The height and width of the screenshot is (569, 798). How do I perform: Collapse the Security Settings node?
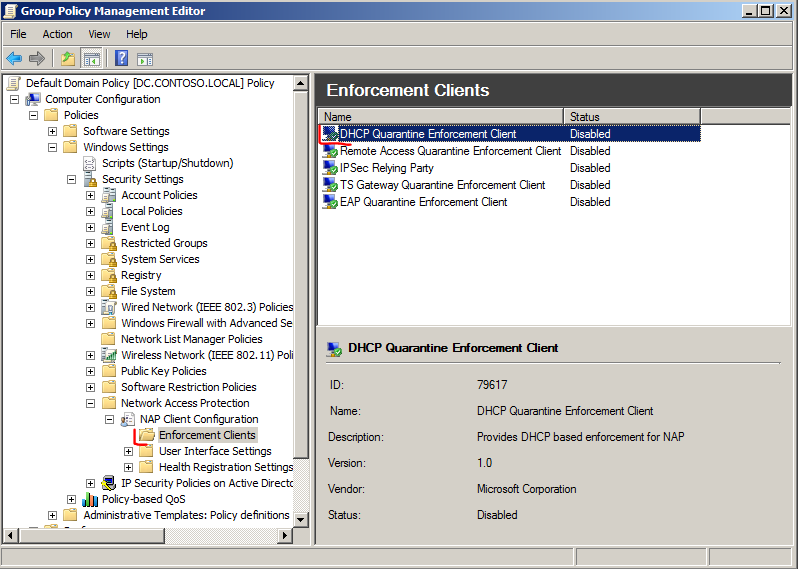click(x=71, y=179)
